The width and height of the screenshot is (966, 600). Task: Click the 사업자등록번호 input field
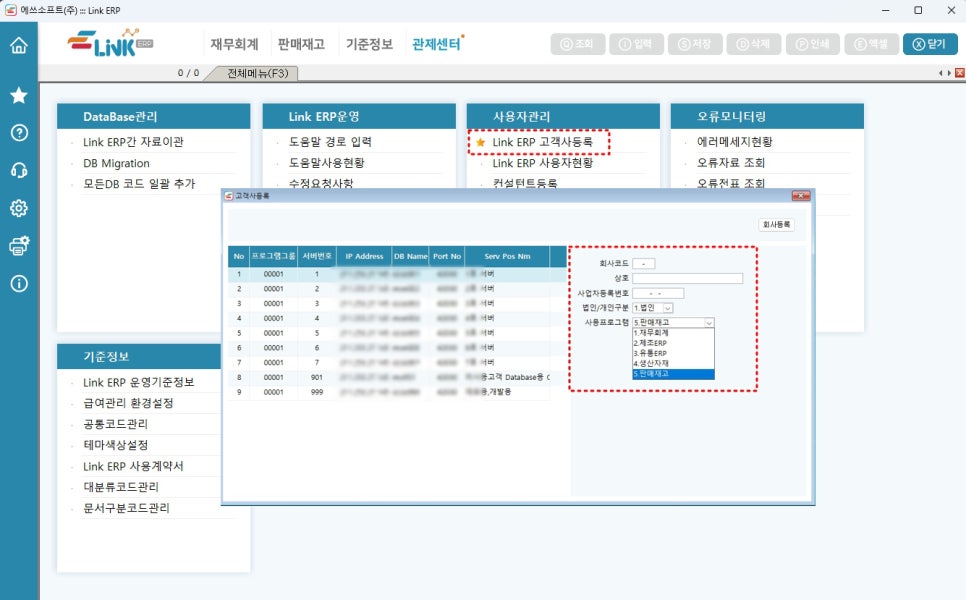(658, 293)
